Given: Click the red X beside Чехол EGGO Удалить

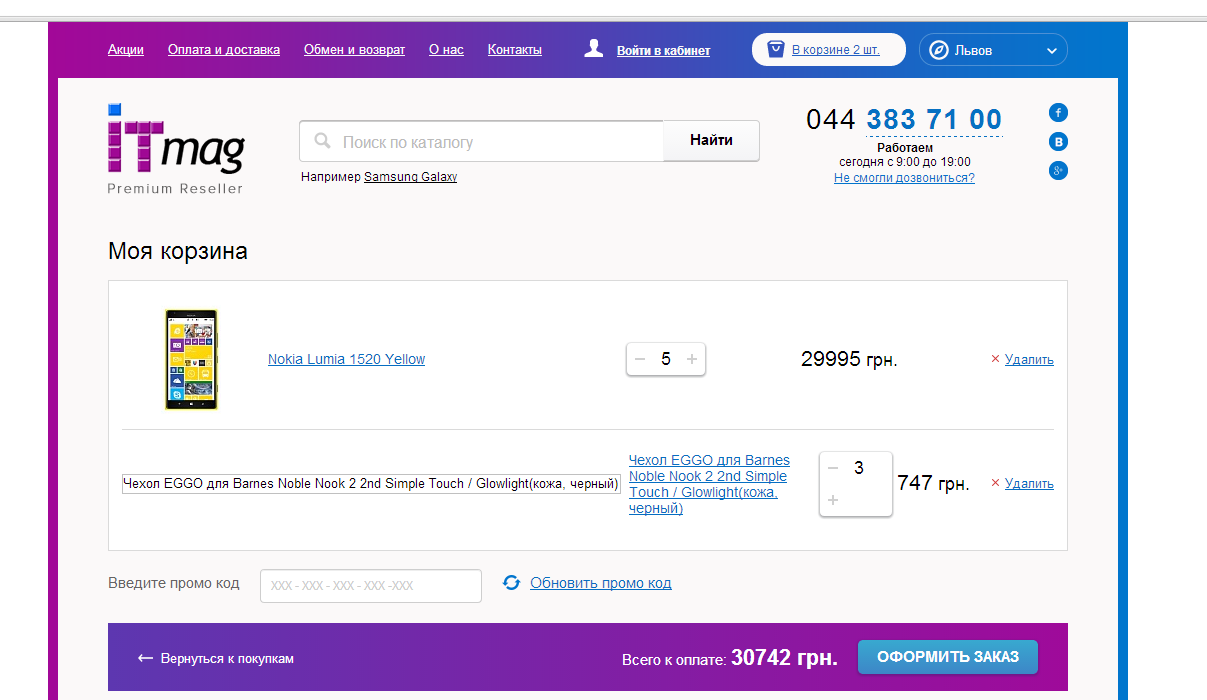Looking at the screenshot, I should pyautogui.click(x=995, y=483).
